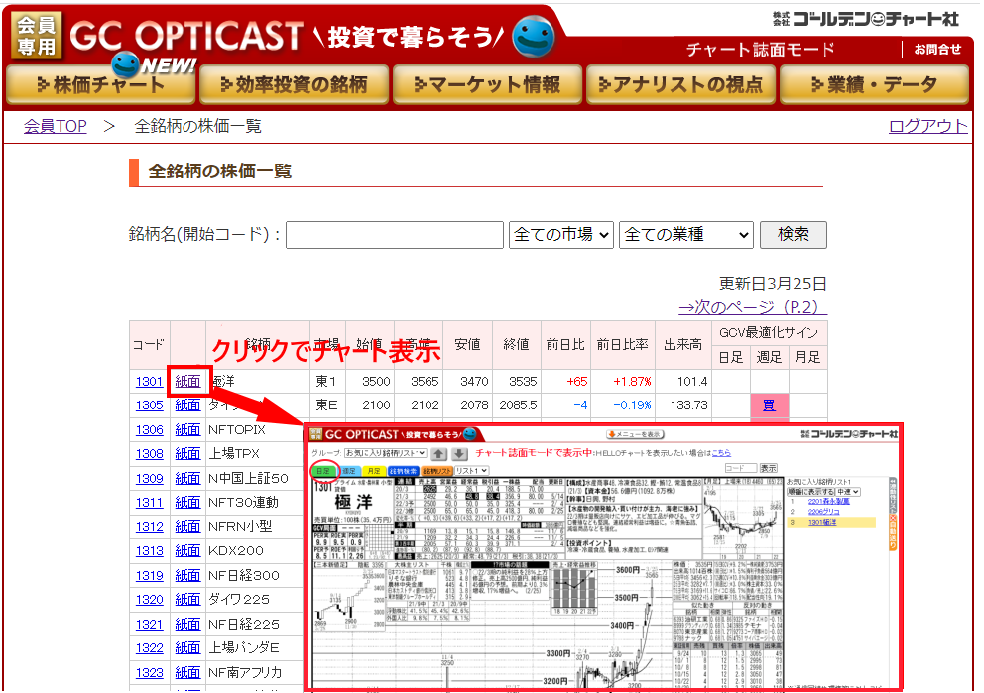
Task: Open stock code 1313 link
Action: 149,551
